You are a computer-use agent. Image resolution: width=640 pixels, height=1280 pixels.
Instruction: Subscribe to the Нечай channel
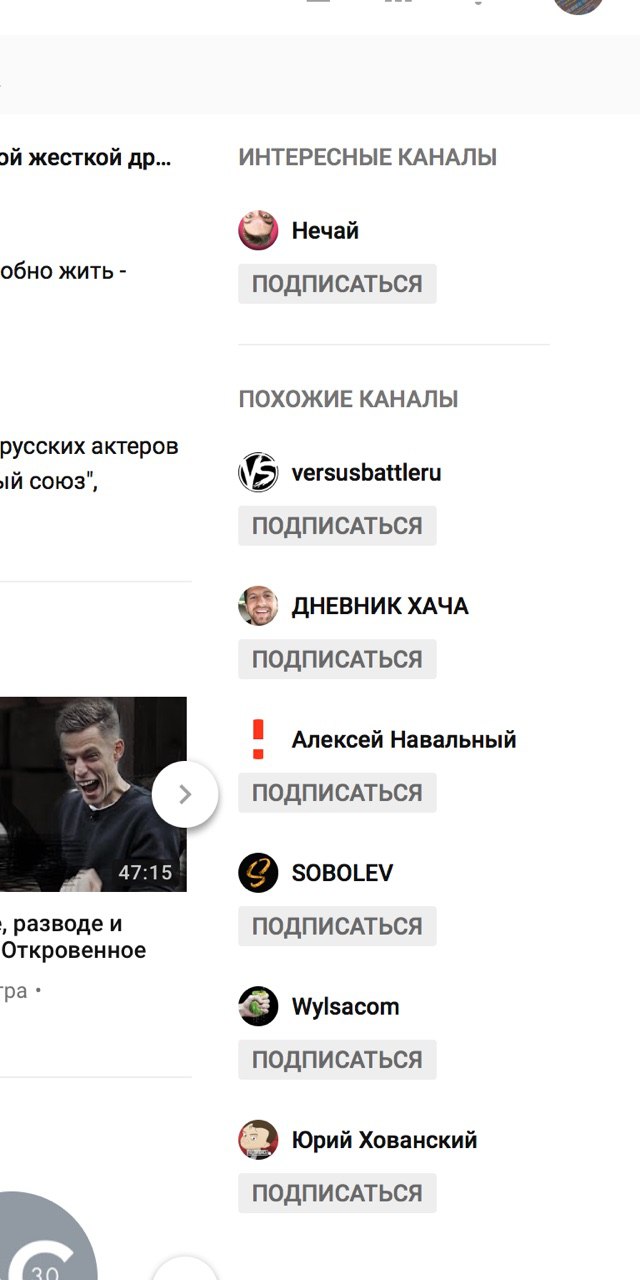click(337, 284)
